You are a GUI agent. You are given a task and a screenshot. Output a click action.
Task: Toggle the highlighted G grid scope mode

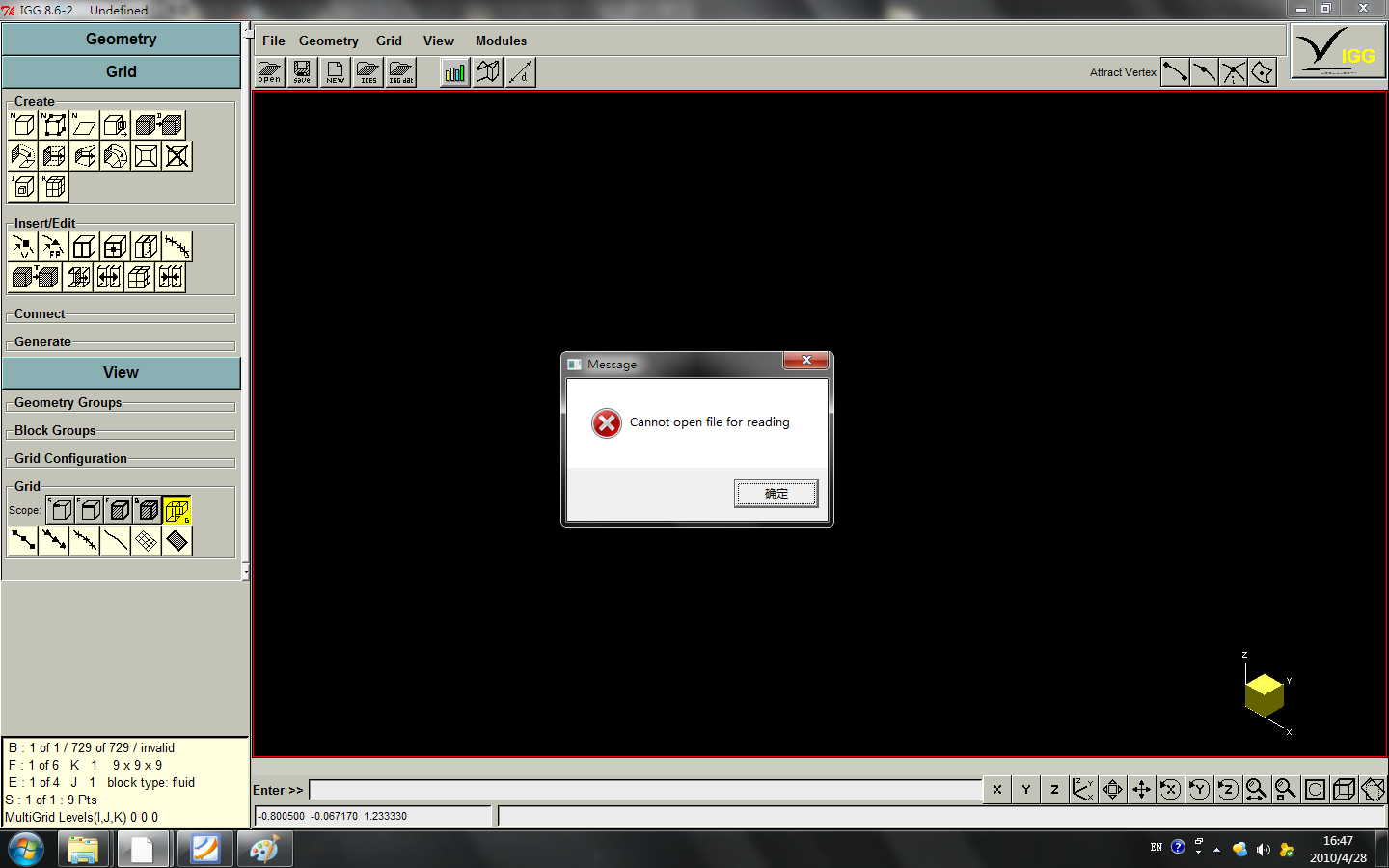click(x=177, y=509)
